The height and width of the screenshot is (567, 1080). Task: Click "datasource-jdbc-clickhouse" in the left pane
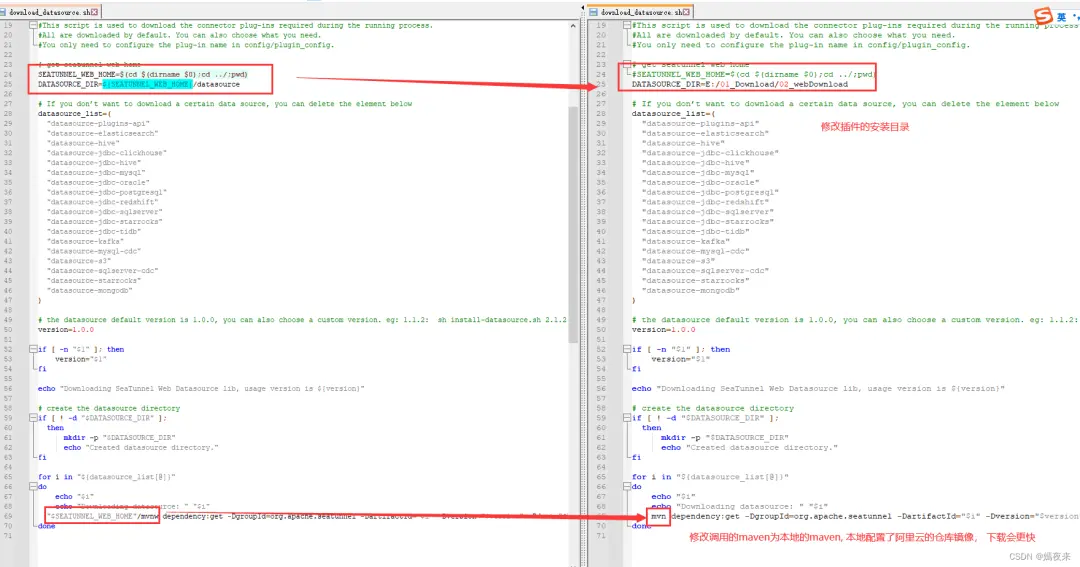coord(107,153)
